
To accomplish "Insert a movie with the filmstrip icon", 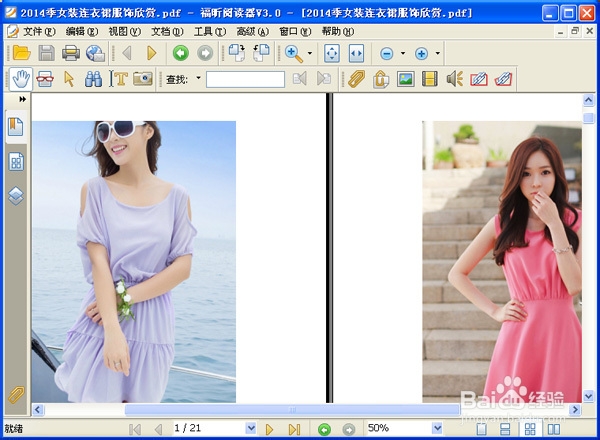I will point(430,79).
